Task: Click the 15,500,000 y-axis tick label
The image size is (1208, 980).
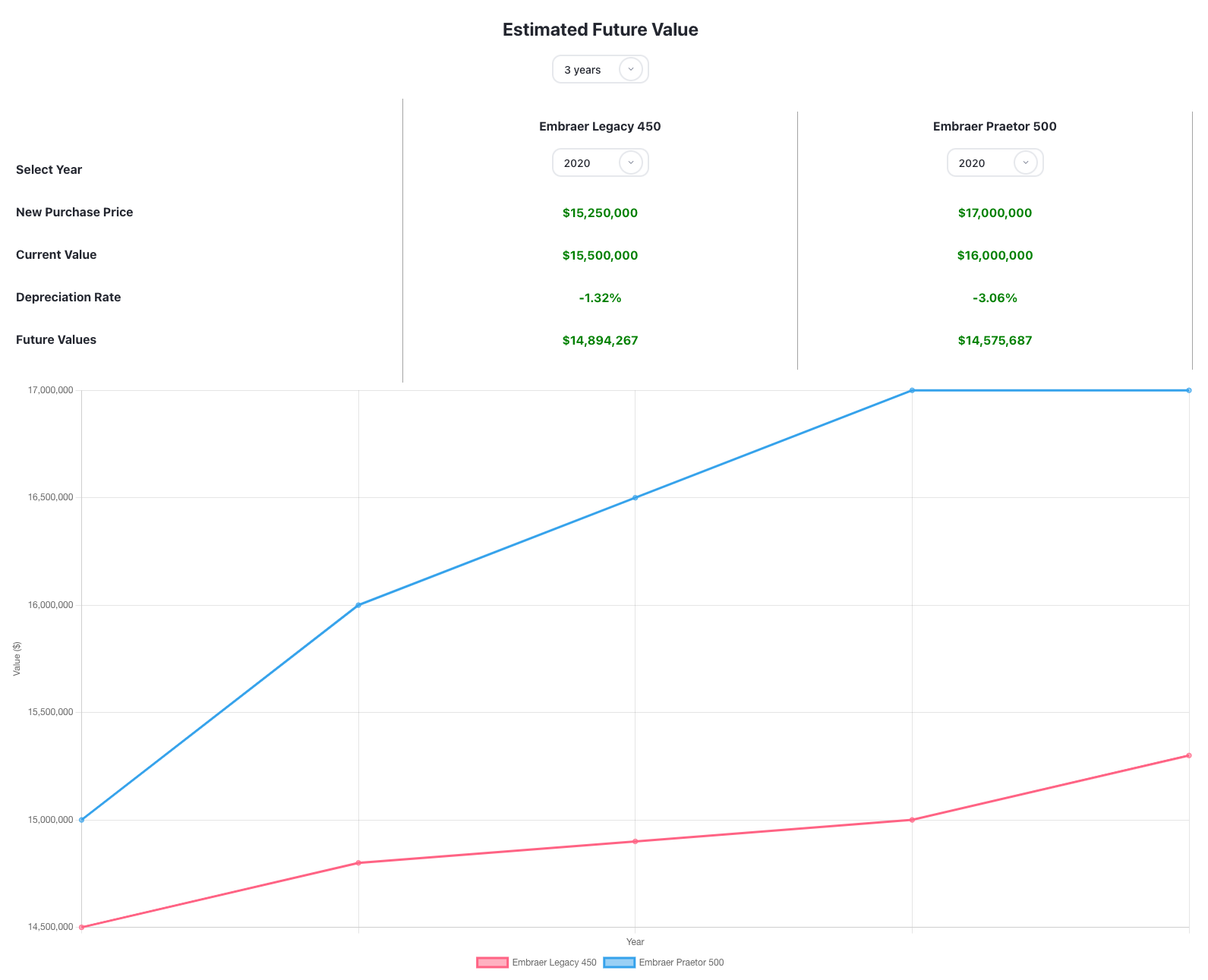Action: click(50, 712)
